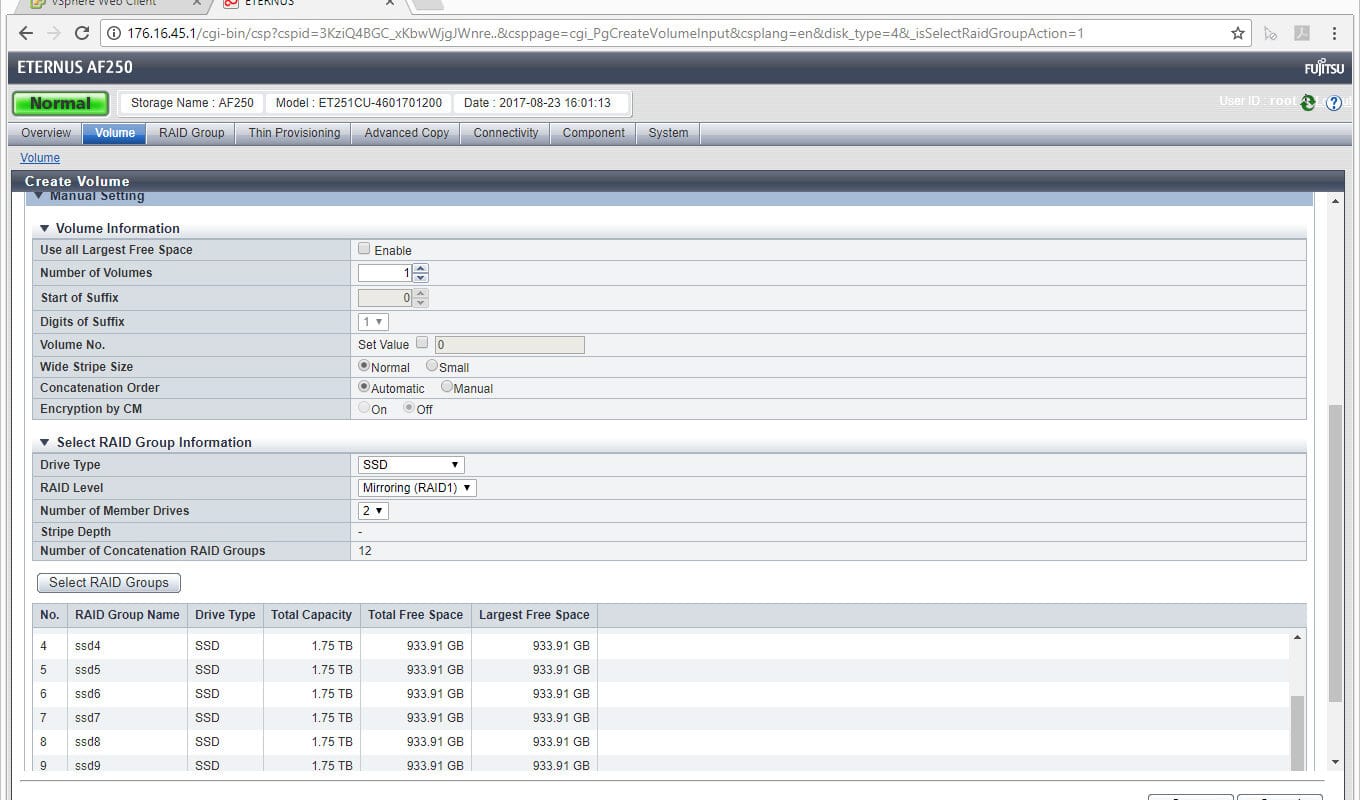Sort by Largest Free Space column header
The image size is (1360, 800).
pos(534,615)
